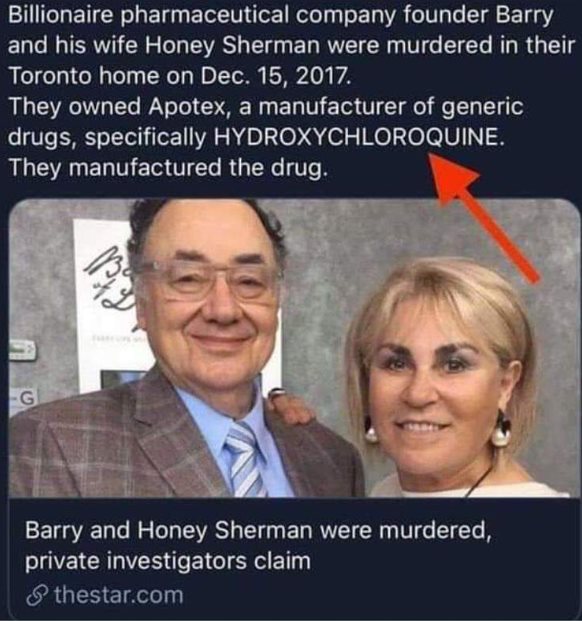Click the hand resting on the man's shoulder
This screenshot has width=582, height=621.
tap(291, 410)
